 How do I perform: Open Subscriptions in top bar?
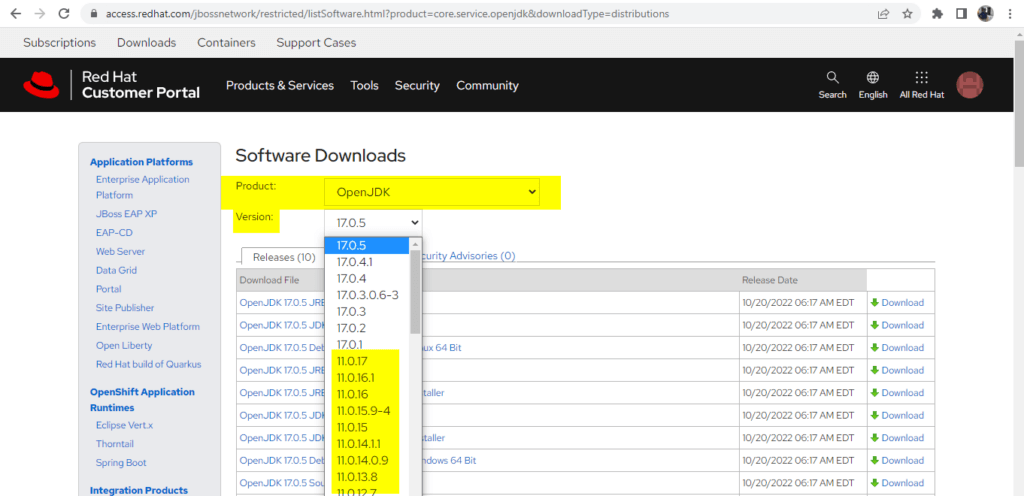[x=59, y=42]
